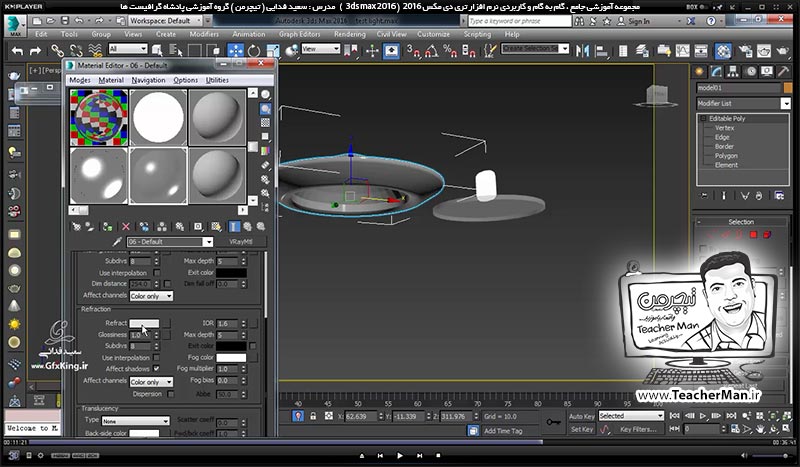Click Assign Material to Selection icon
This screenshot has height=467, width=800.
(x=107, y=227)
